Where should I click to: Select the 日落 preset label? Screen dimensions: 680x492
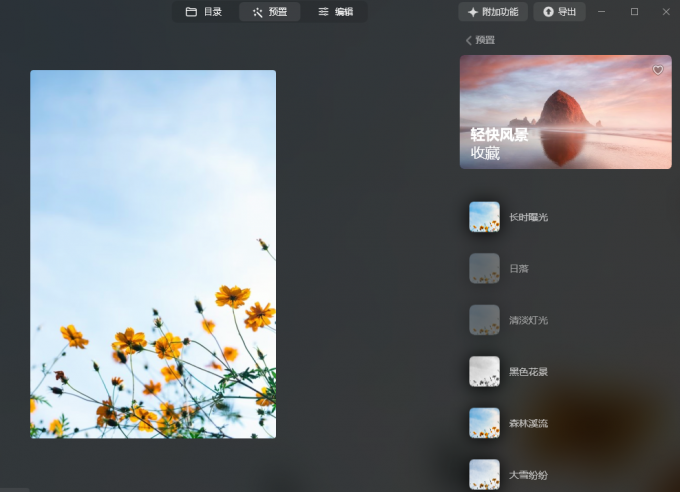pos(519,269)
